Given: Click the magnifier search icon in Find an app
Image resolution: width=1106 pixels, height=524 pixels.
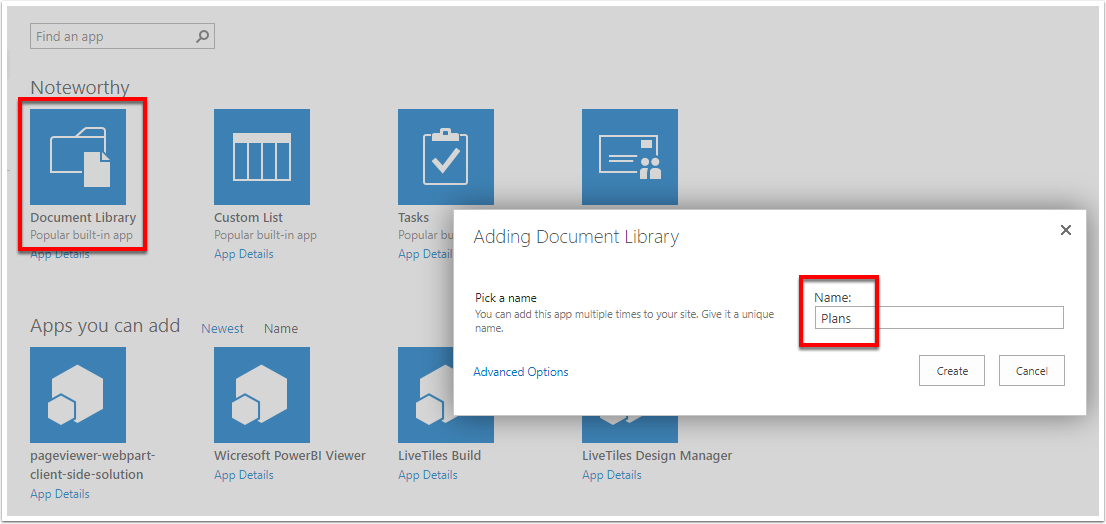Looking at the screenshot, I should (x=202, y=36).
